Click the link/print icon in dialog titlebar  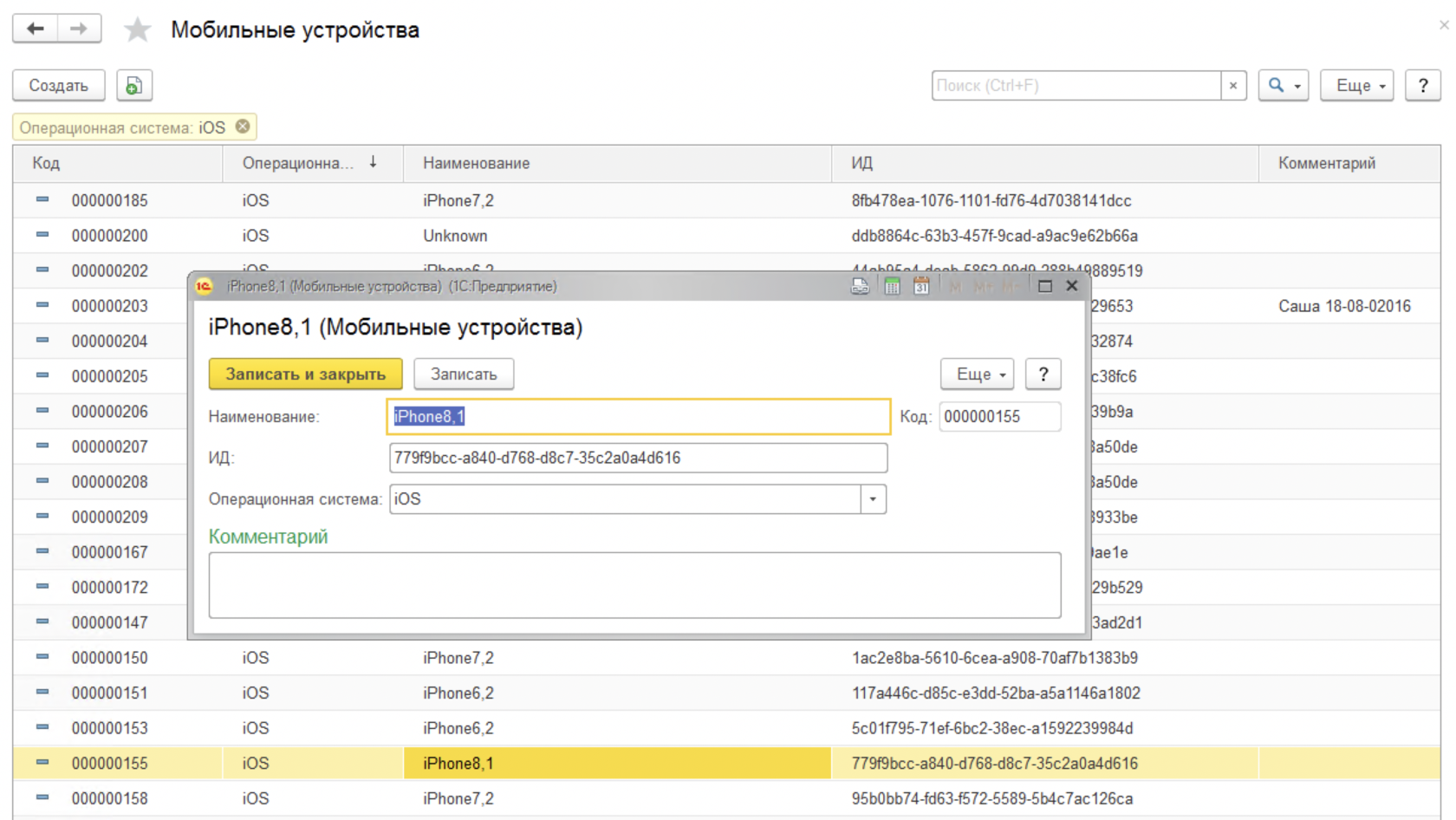[x=860, y=286]
